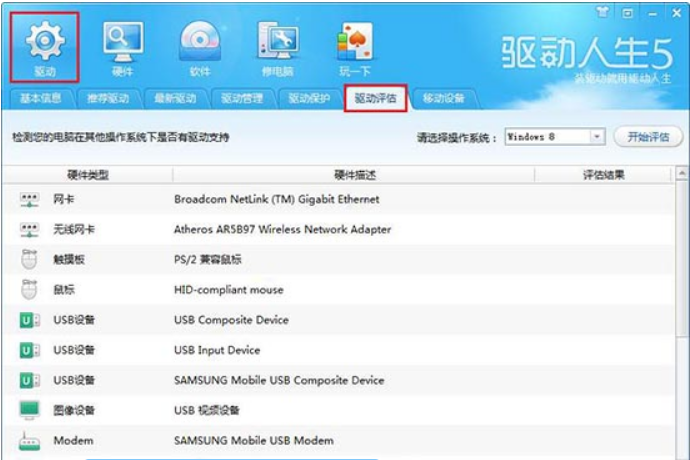Open the 玩一下 games icon

pyautogui.click(x=355, y=48)
